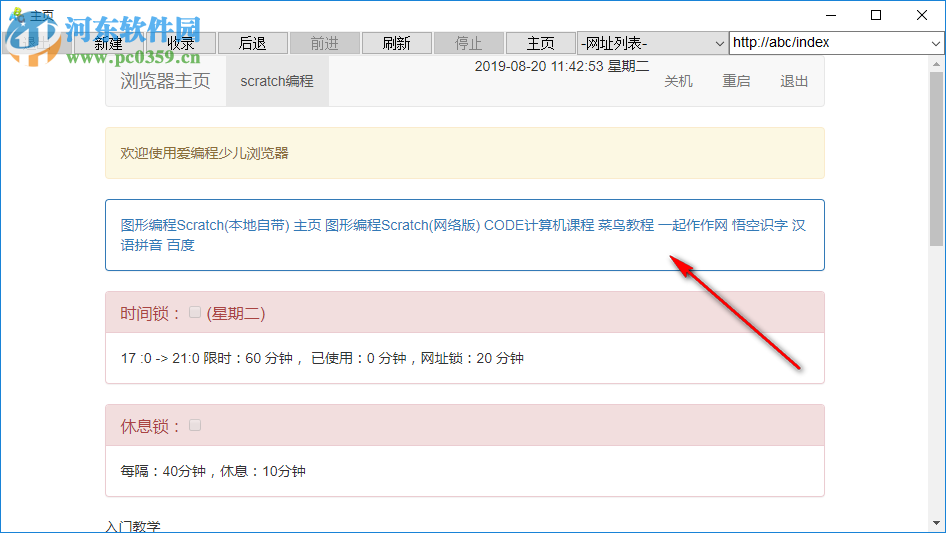This screenshot has width=946, height=533.
Task: Click the 前进 forward button
Action: click(325, 43)
